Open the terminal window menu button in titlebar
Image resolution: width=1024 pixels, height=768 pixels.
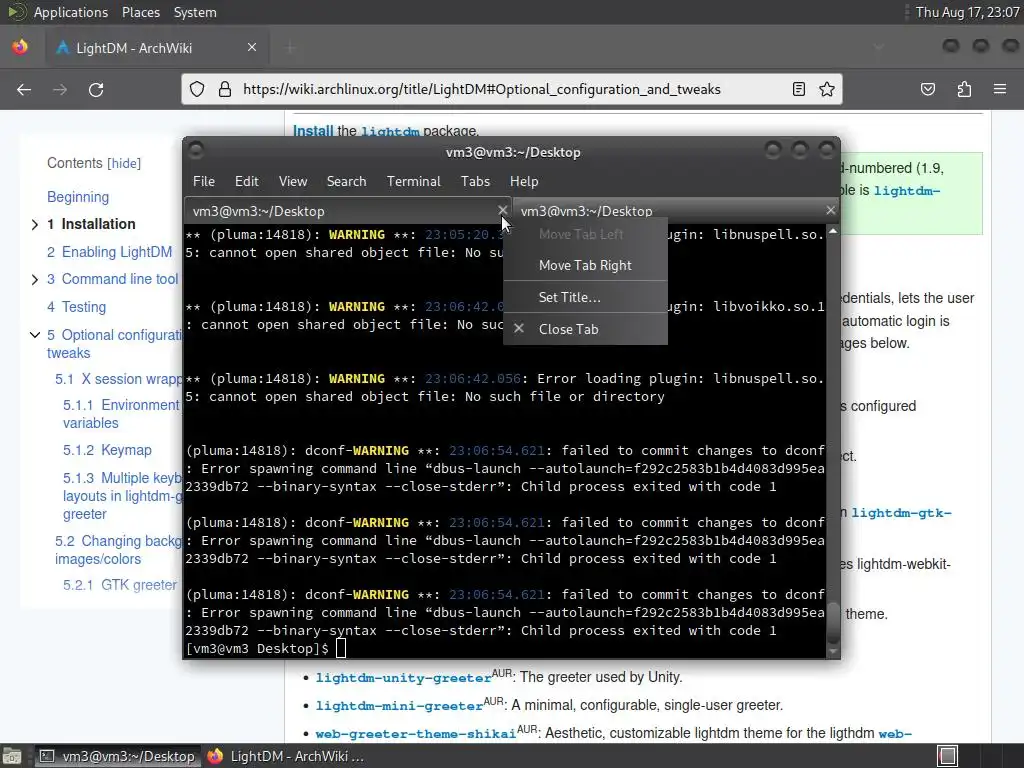(x=196, y=151)
